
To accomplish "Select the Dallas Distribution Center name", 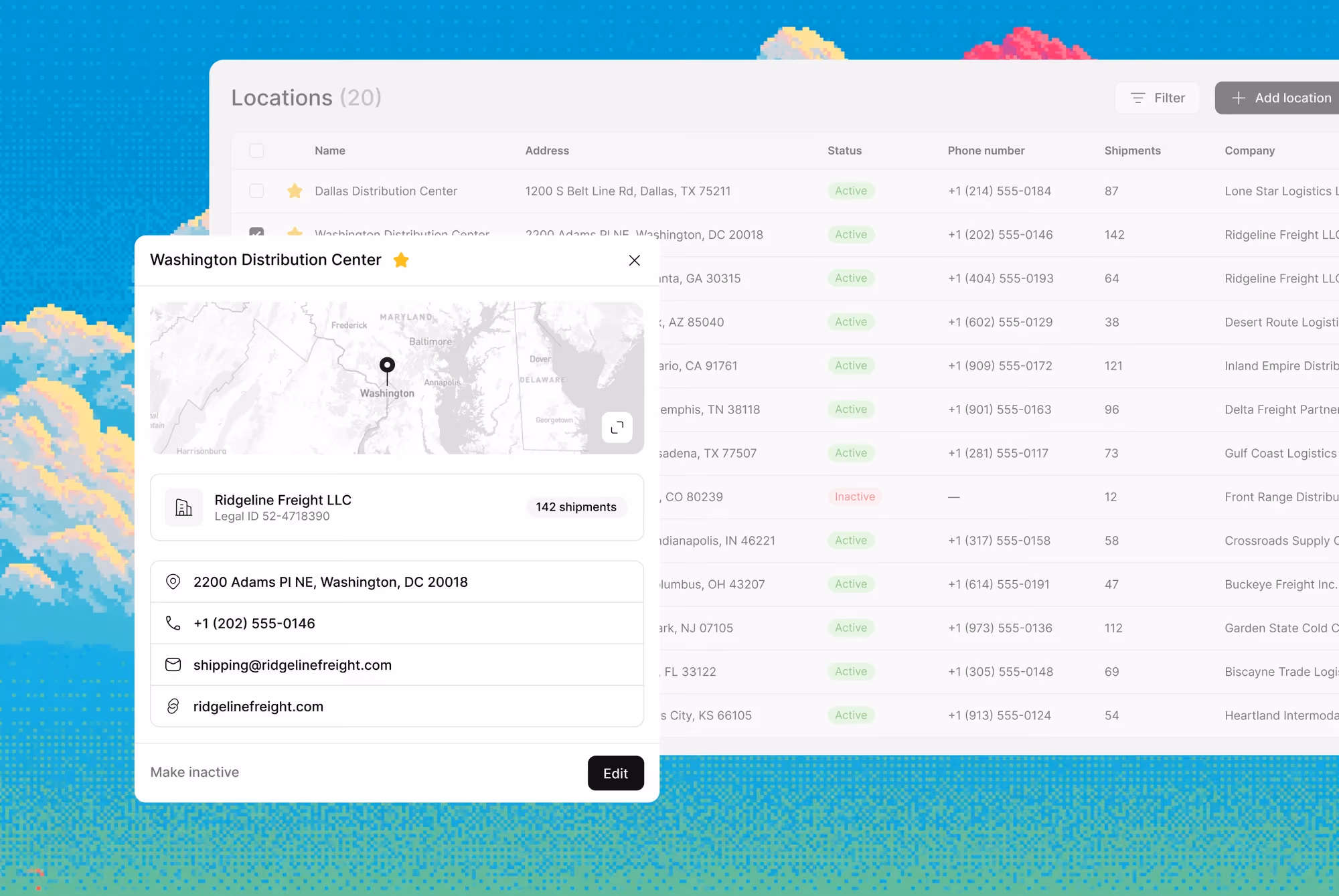I will click(x=386, y=191).
